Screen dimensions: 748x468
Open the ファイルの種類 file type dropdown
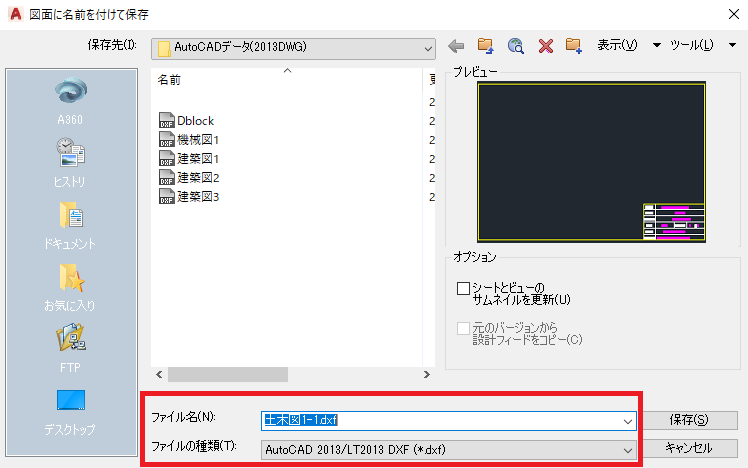click(448, 450)
